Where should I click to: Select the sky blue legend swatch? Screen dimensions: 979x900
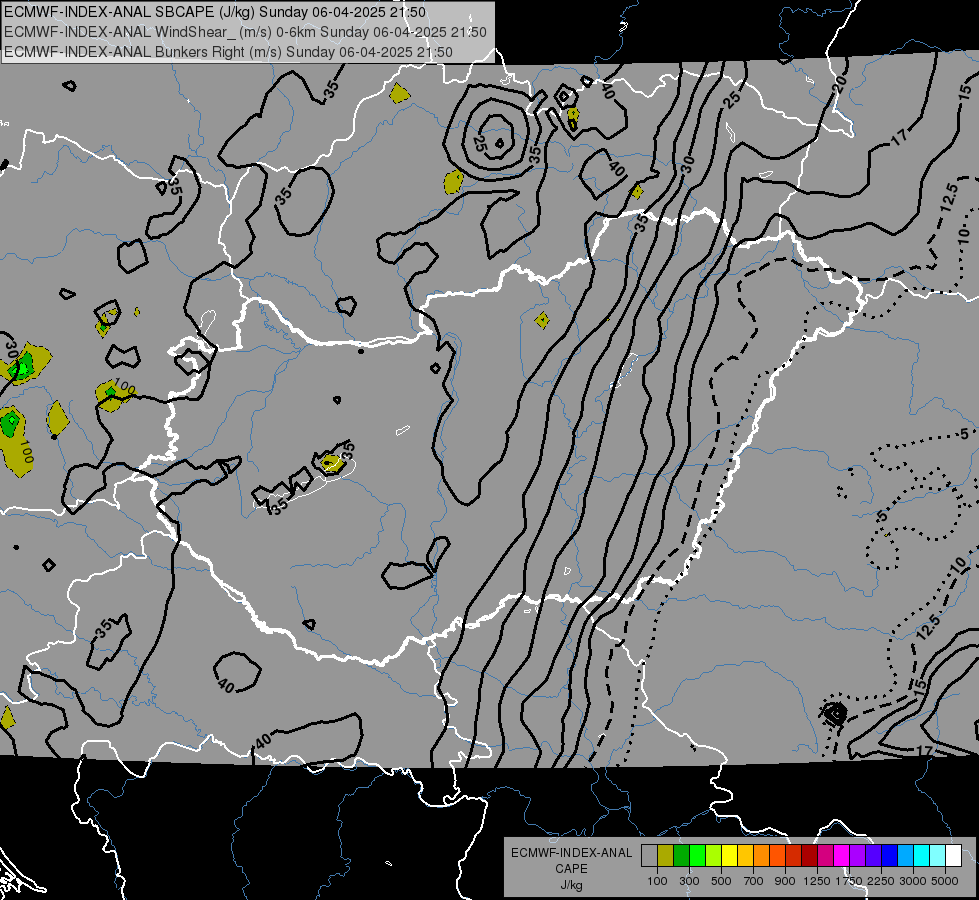pos(905,856)
